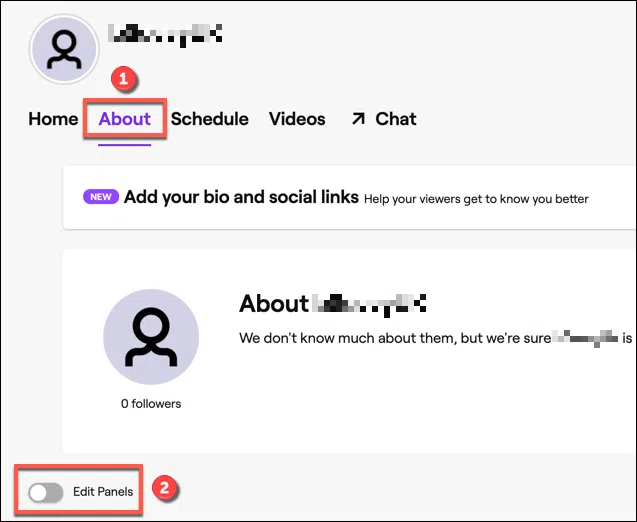Click the large avatar in About panel
Screen dimensions: 637x522
pos(151,337)
